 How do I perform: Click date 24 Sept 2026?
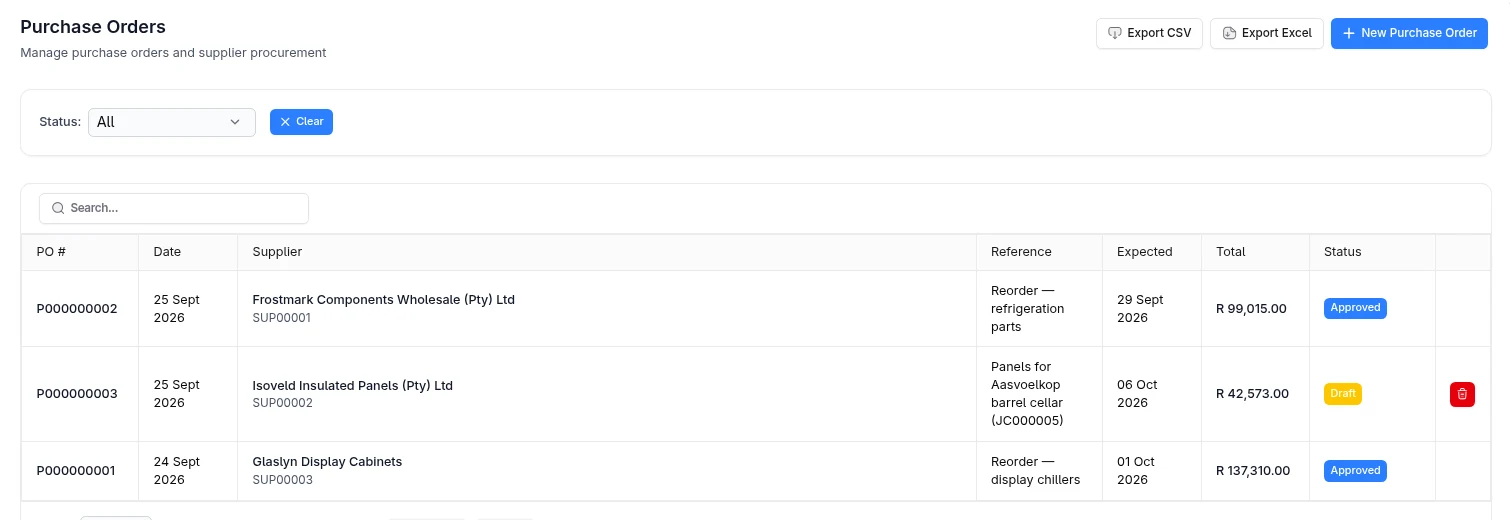click(x=176, y=471)
